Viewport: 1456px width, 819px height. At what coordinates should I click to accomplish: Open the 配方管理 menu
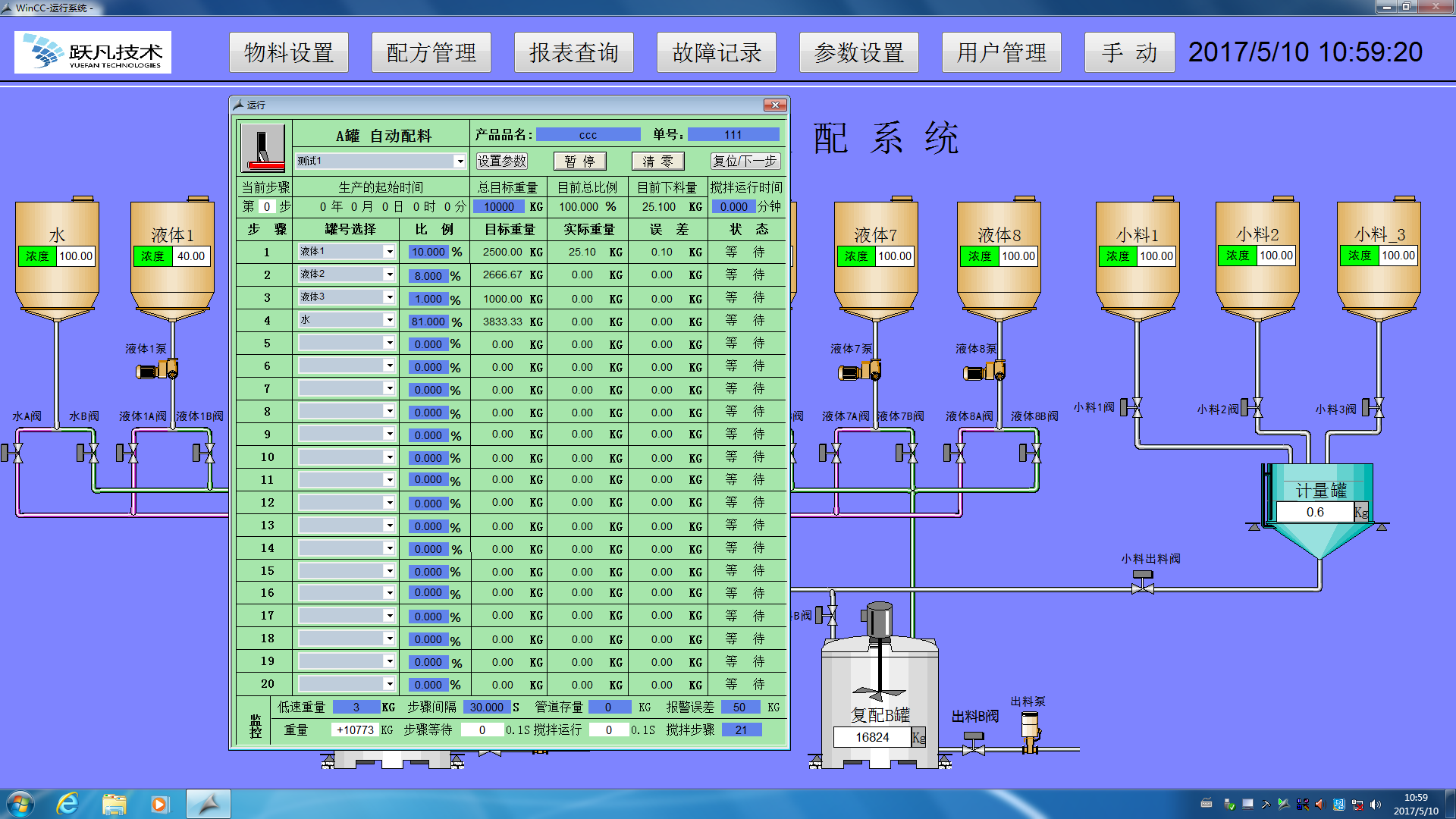pos(431,52)
